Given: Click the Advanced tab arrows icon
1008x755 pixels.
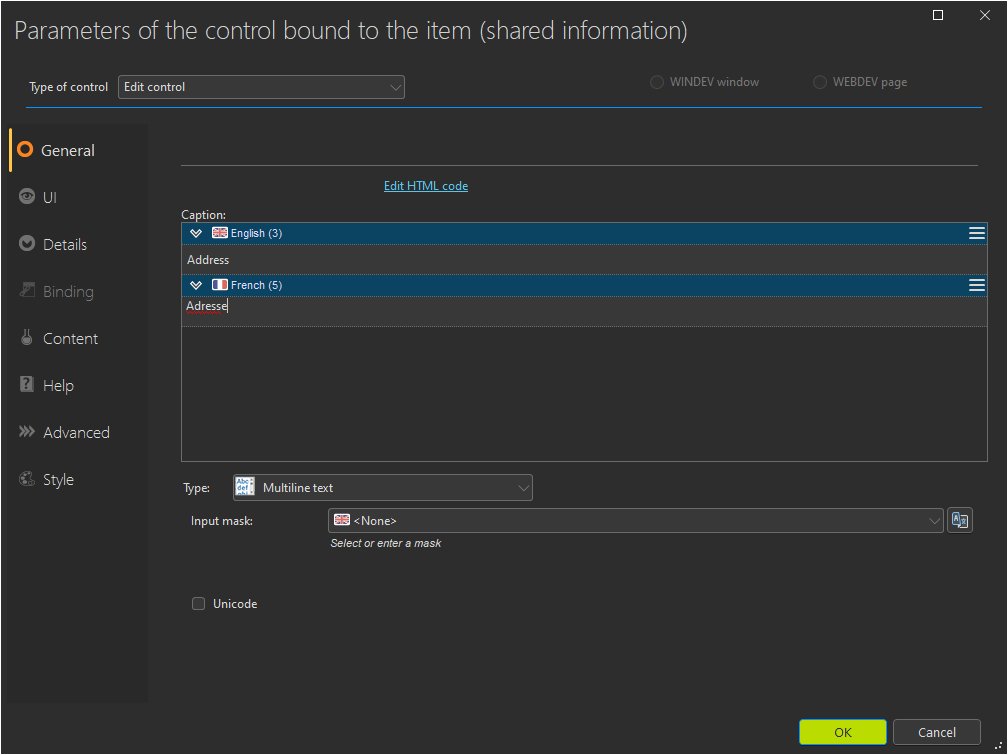Looking at the screenshot, I should [x=27, y=432].
